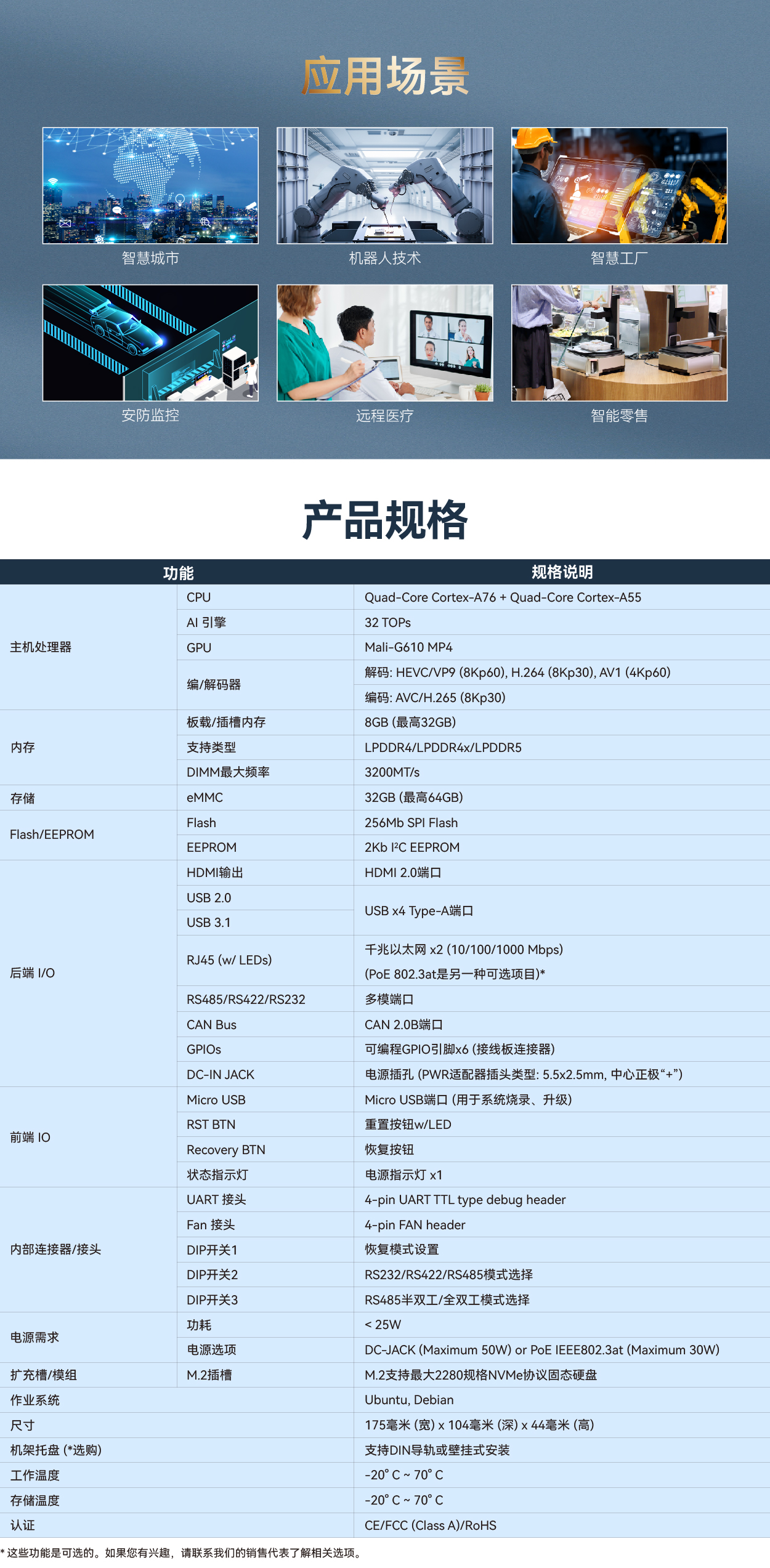Select the CPU row label
This screenshot has height=1568, width=770.
(198, 597)
